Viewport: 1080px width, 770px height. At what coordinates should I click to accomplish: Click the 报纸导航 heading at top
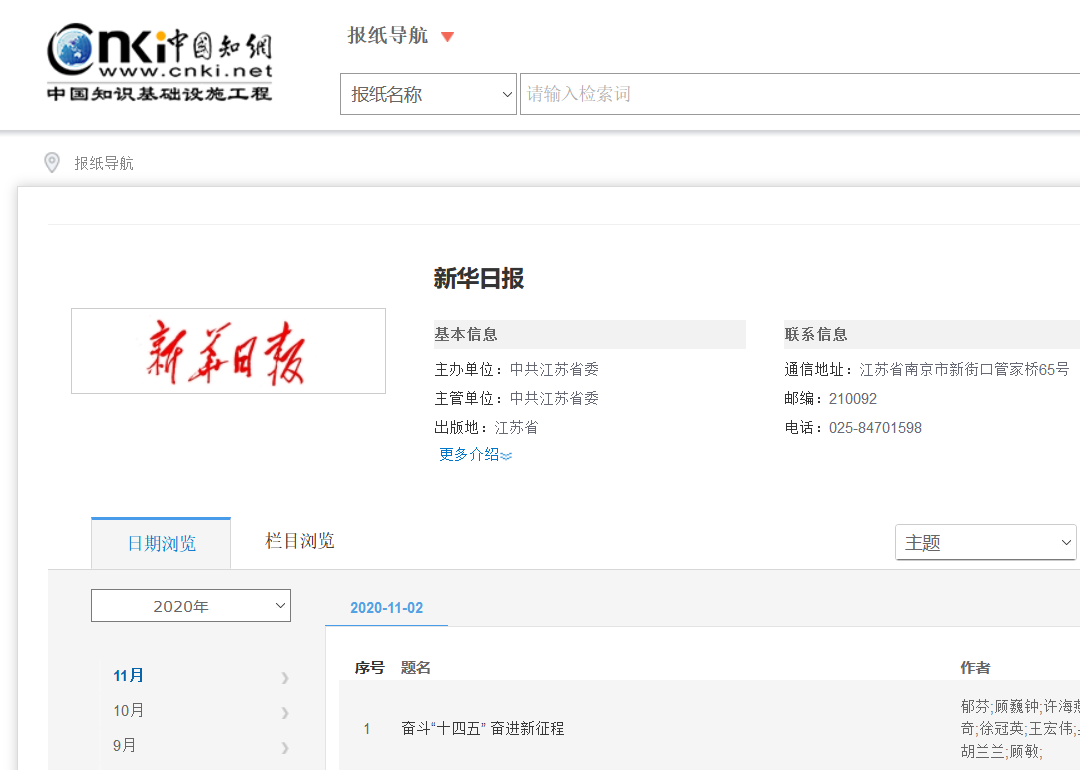tap(387, 36)
